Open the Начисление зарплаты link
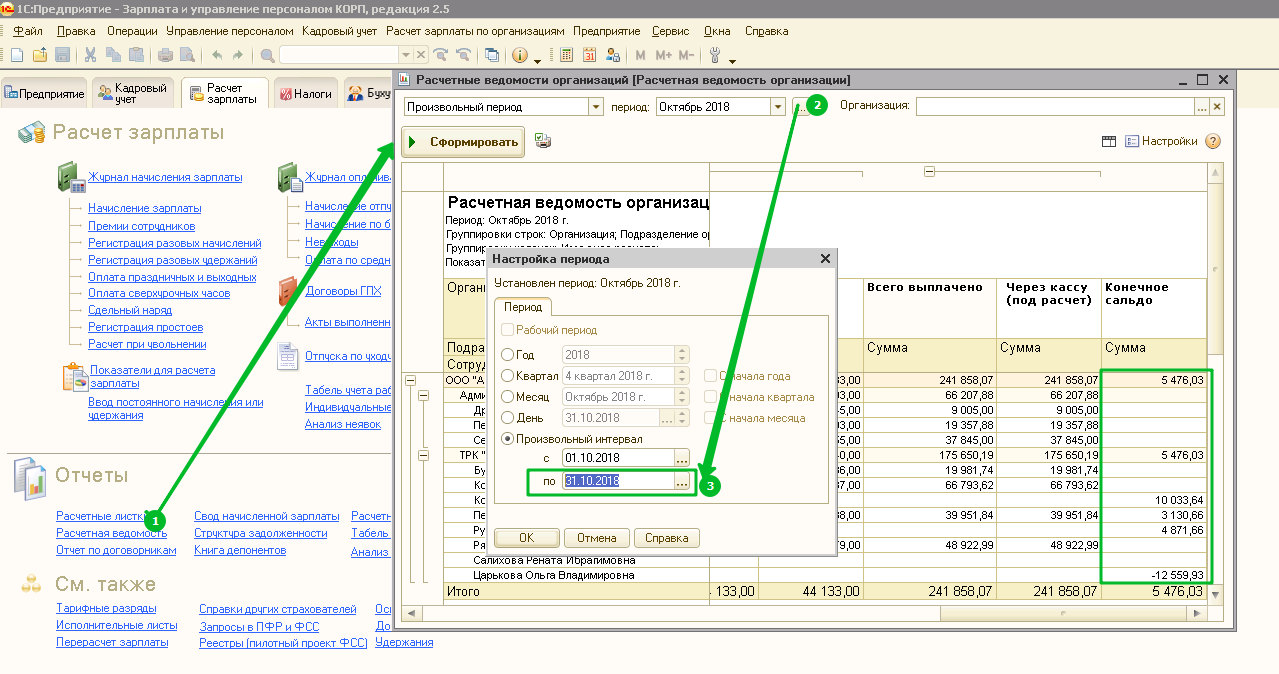Image resolution: width=1279 pixels, height=674 pixels. [x=144, y=208]
